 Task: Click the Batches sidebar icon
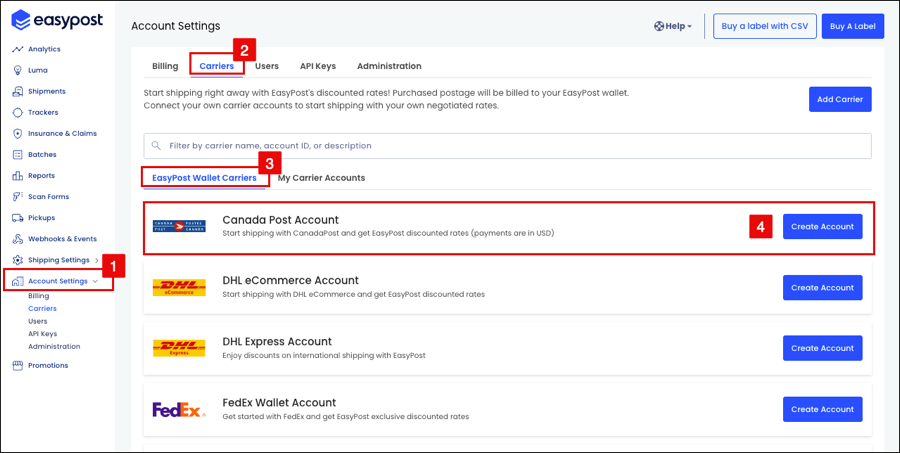(17, 154)
